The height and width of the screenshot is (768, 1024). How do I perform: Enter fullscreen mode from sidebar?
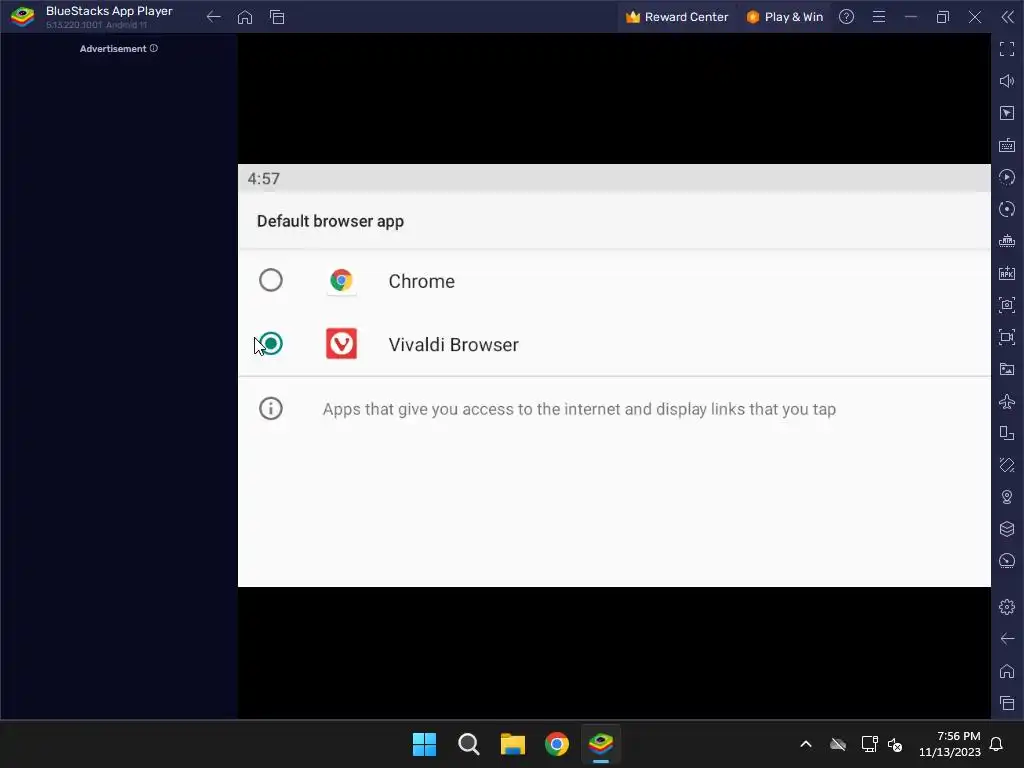point(1007,49)
